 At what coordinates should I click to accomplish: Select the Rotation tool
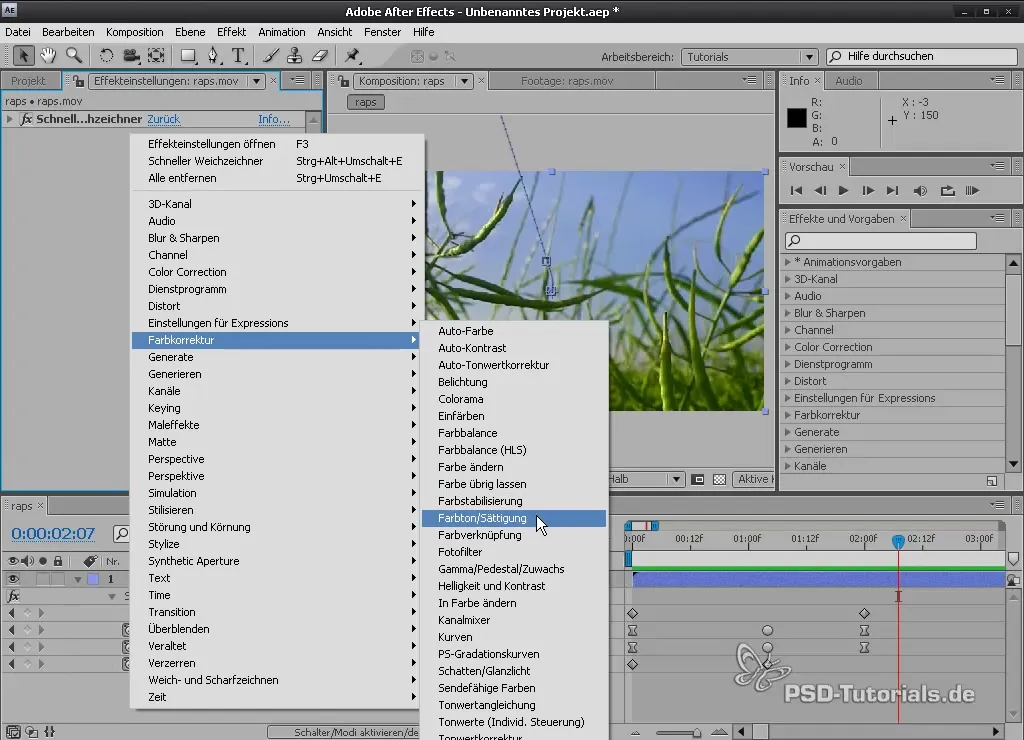pyautogui.click(x=106, y=56)
